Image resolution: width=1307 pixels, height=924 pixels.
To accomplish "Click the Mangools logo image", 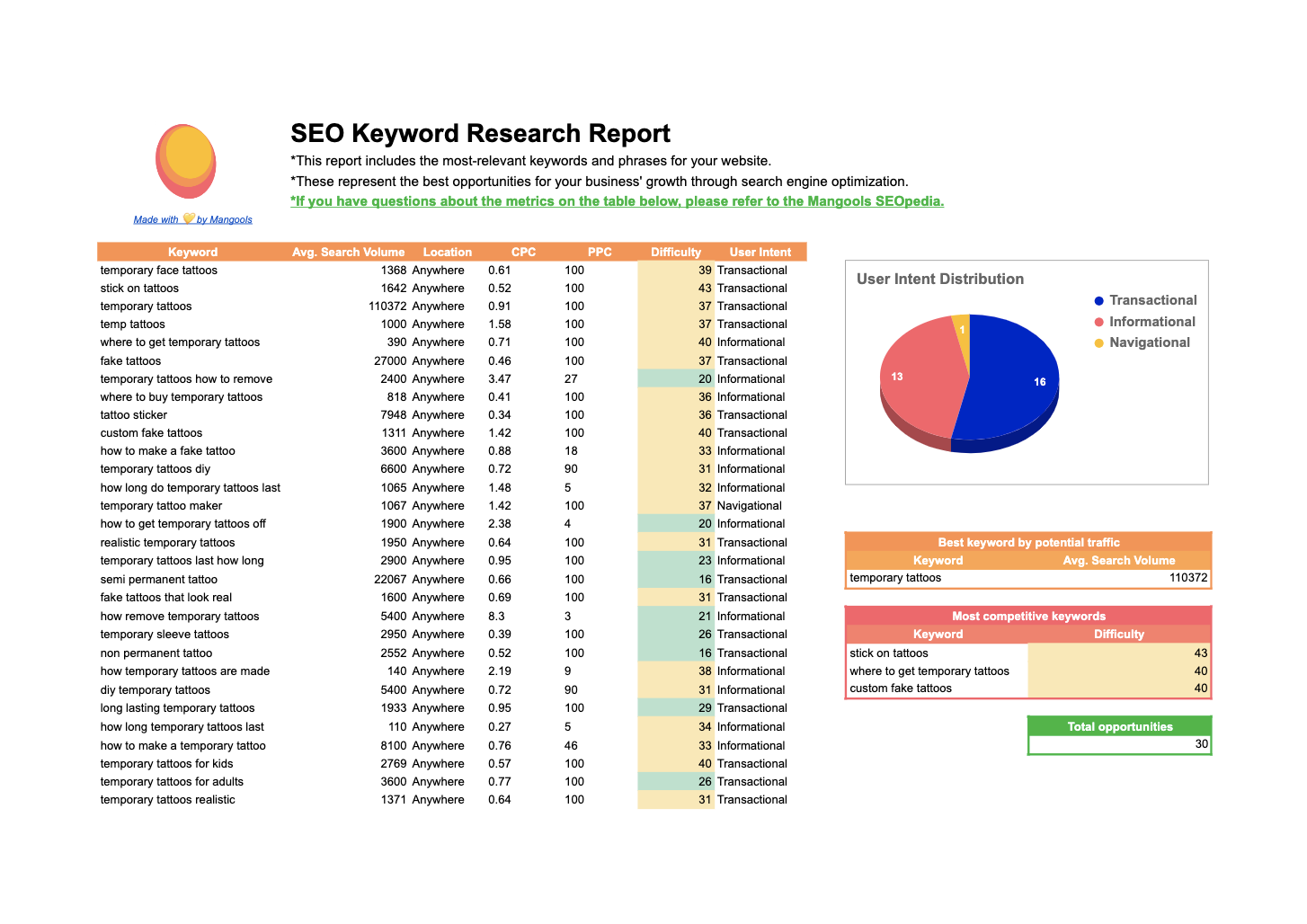I will (186, 161).
